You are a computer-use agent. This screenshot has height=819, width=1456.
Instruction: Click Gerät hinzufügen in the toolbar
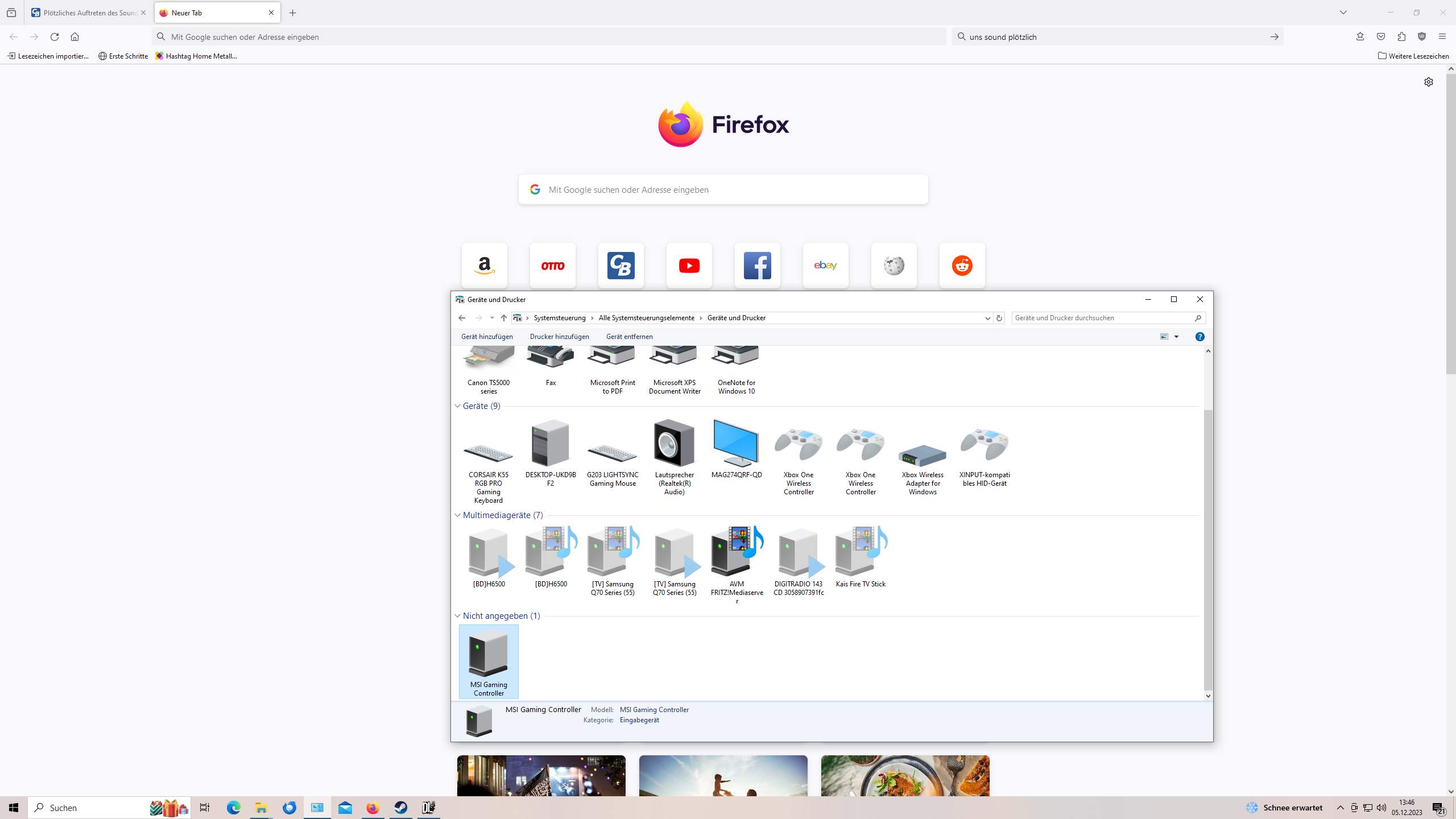(x=487, y=337)
